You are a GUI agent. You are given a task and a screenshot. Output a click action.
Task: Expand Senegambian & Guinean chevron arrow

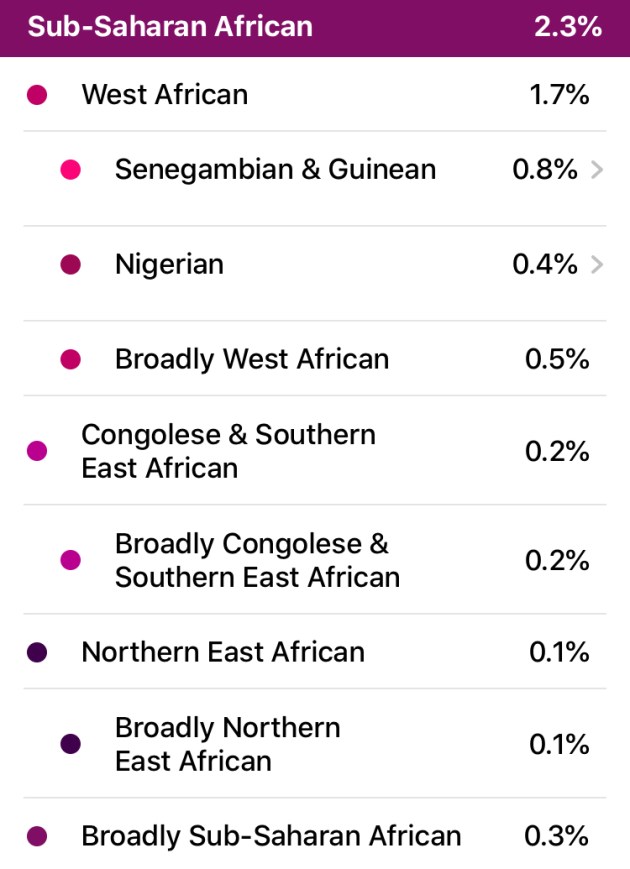pyautogui.click(x=597, y=170)
